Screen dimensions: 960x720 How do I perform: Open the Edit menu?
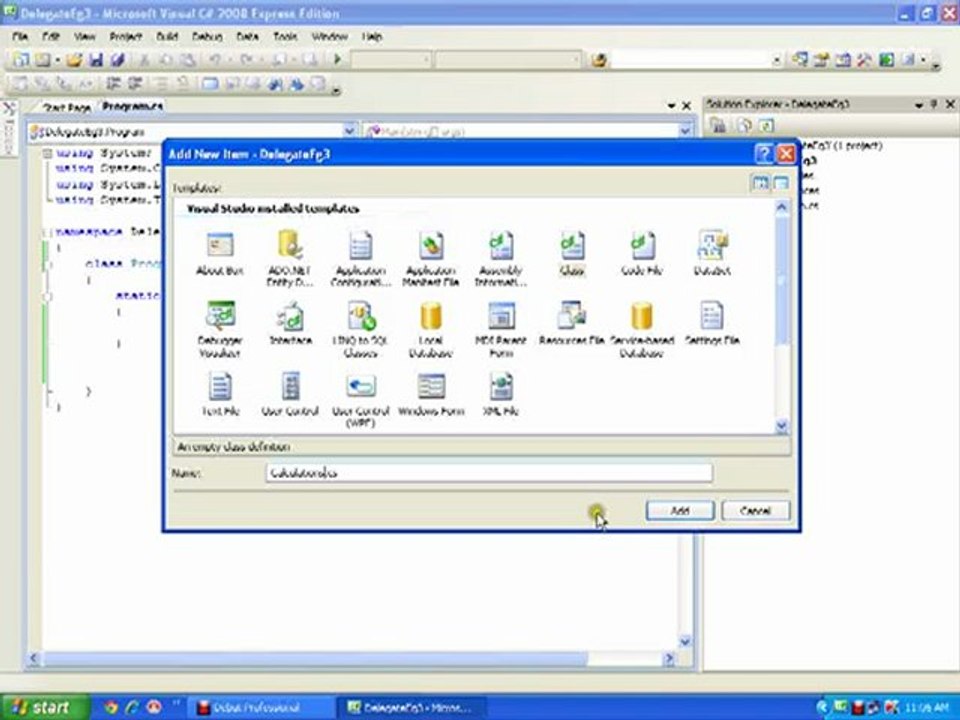click(x=51, y=37)
